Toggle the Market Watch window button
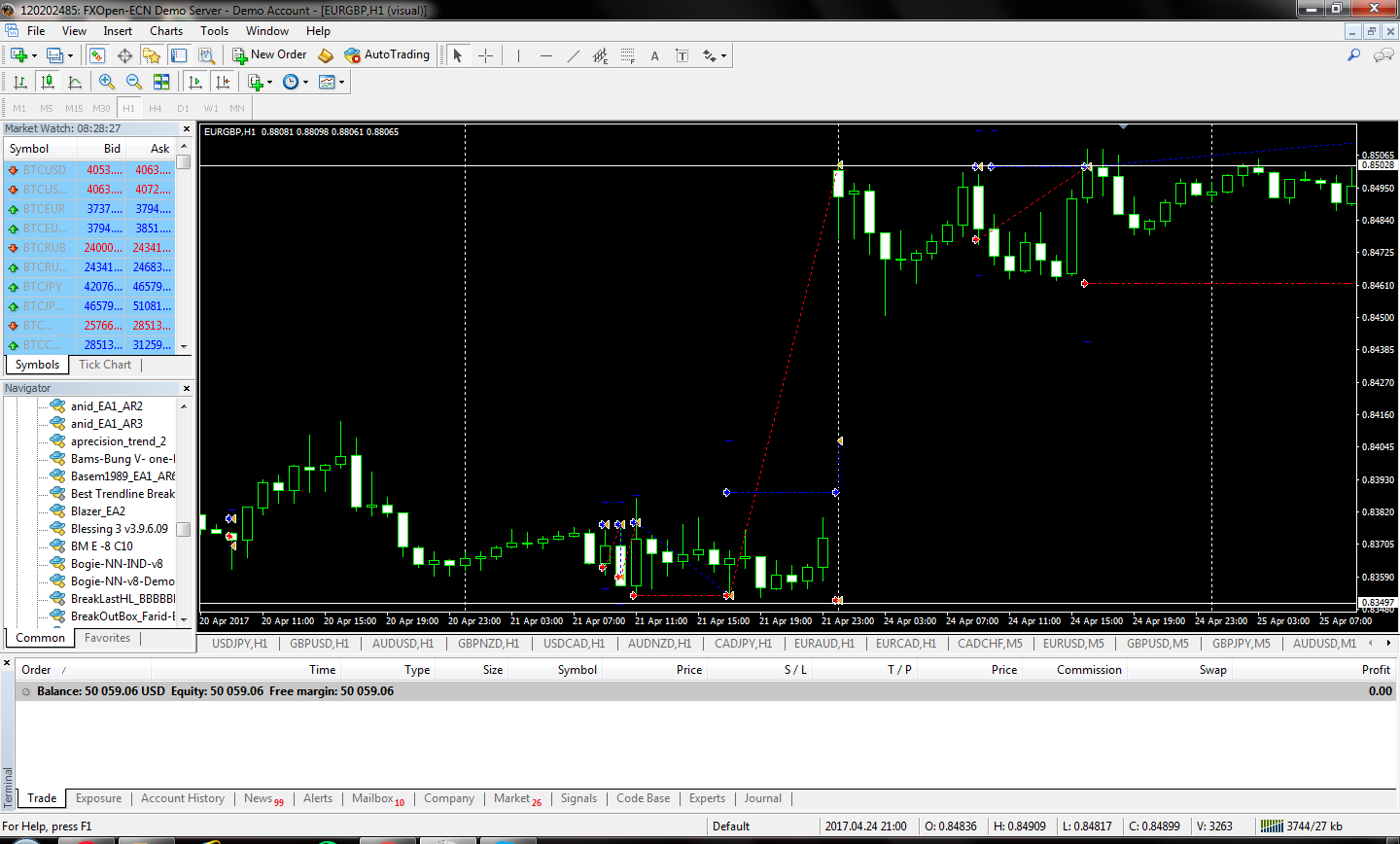This screenshot has width=1400, height=844. click(97, 55)
